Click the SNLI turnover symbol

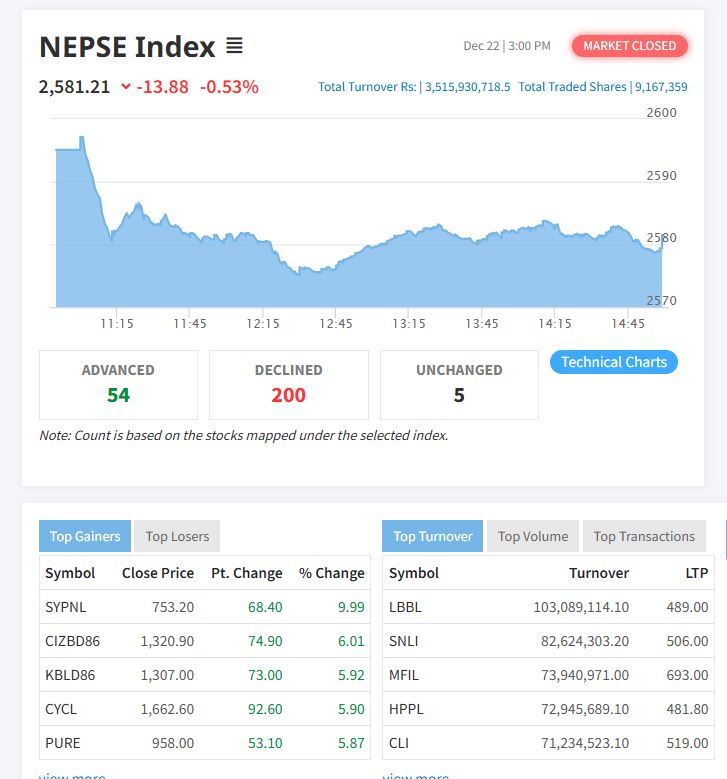click(403, 641)
